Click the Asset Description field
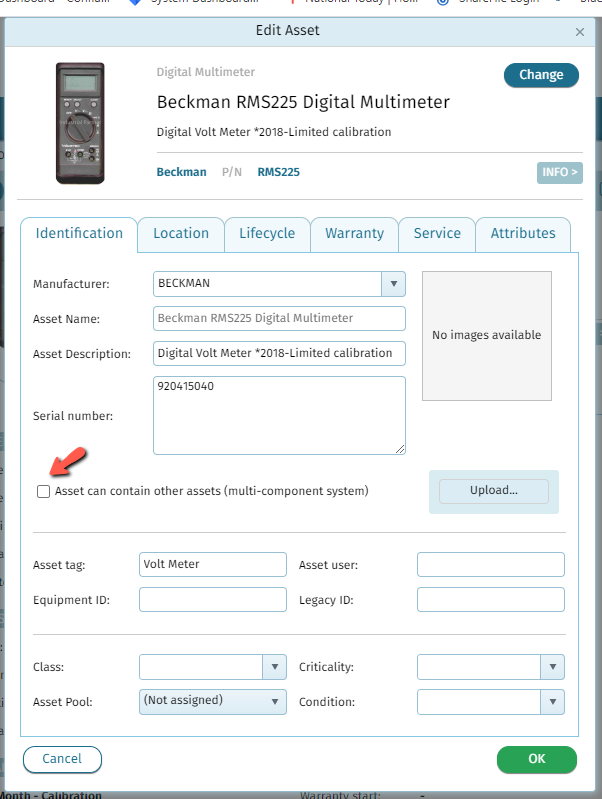602x799 pixels. tap(279, 354)
